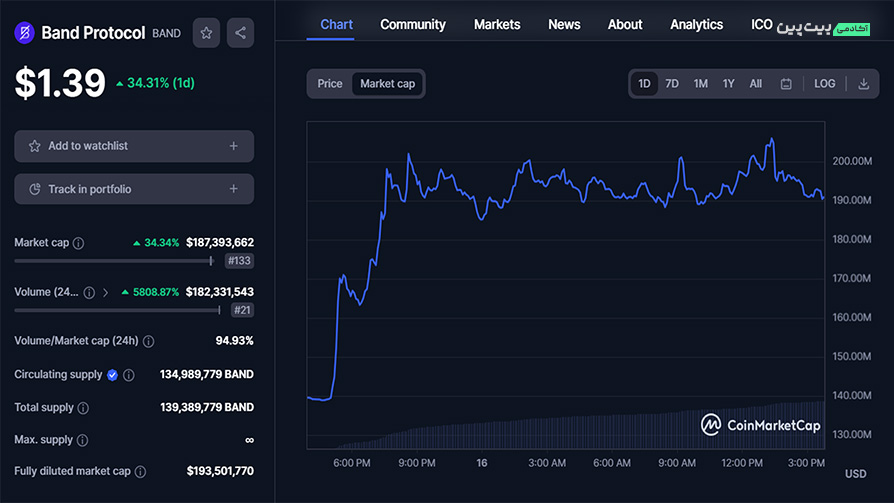Click the 200.00M axis label
The image size is (894, 503).
852,161
